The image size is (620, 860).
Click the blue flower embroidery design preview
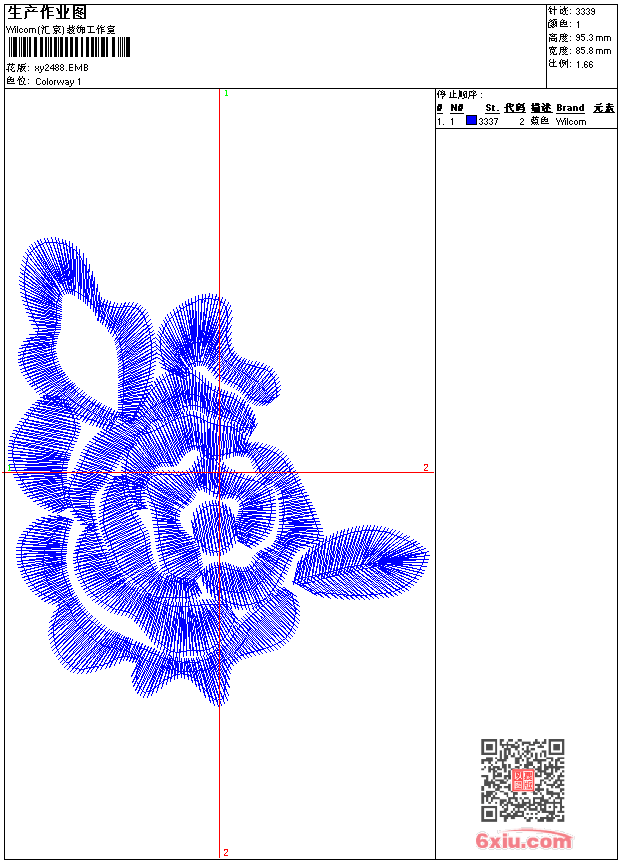click(x=218, y=472)
